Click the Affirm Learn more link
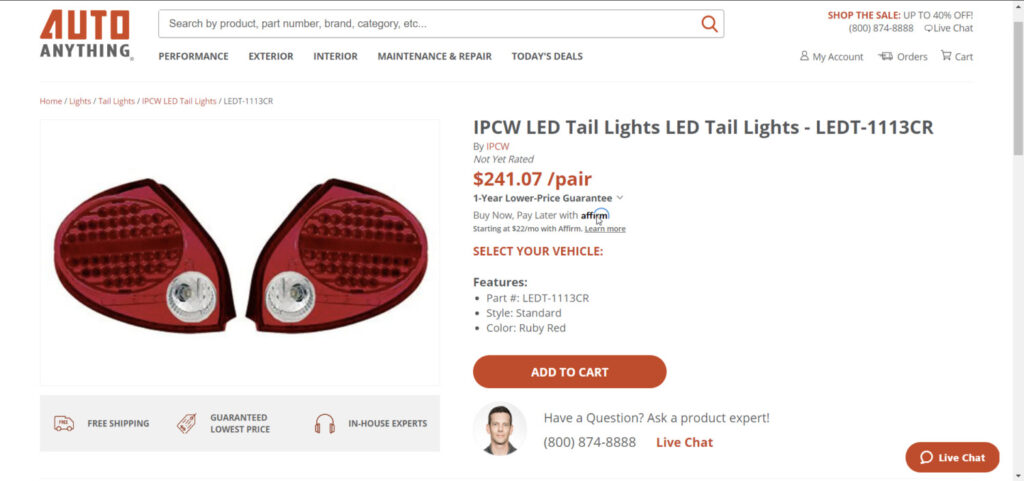Viewport: 1024px width, 481px height. (x=605, y=229)
